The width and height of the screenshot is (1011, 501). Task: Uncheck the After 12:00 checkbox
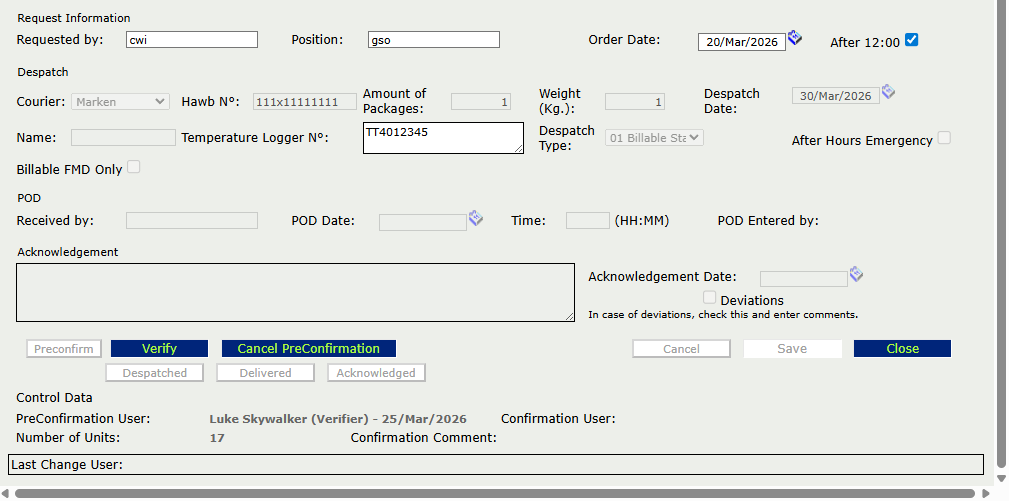coord(911,40)
